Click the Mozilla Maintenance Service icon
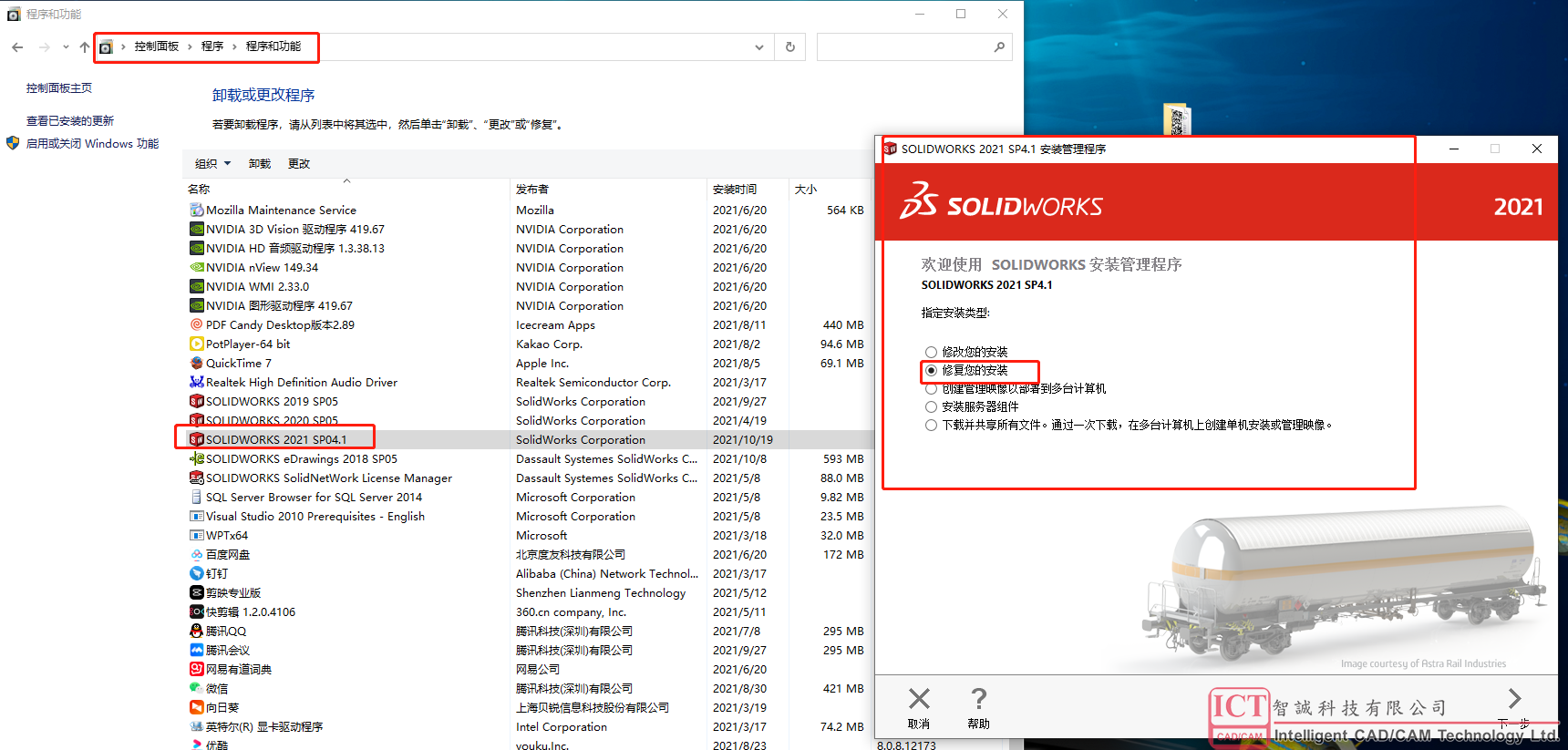The width and height of the screenshot is (1568, 750). pos(196,210)
